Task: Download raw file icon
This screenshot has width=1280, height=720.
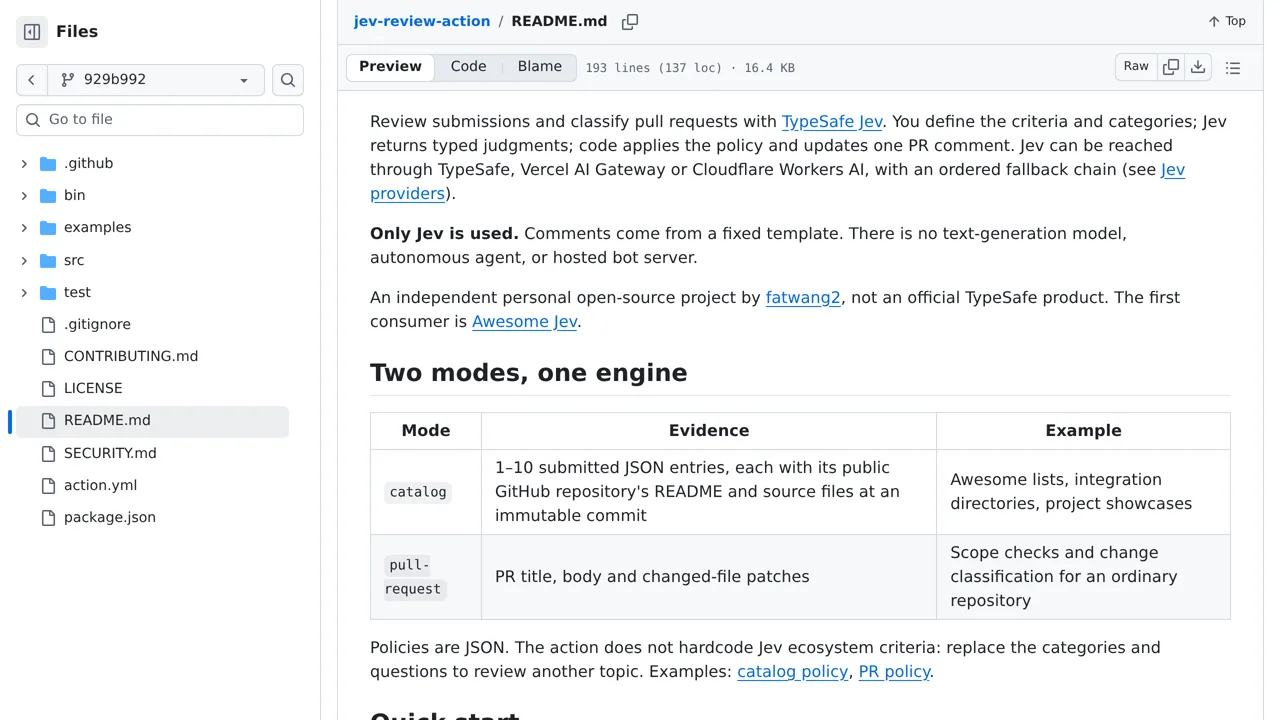Action: pyautogui.click(x=1198, y=67)
